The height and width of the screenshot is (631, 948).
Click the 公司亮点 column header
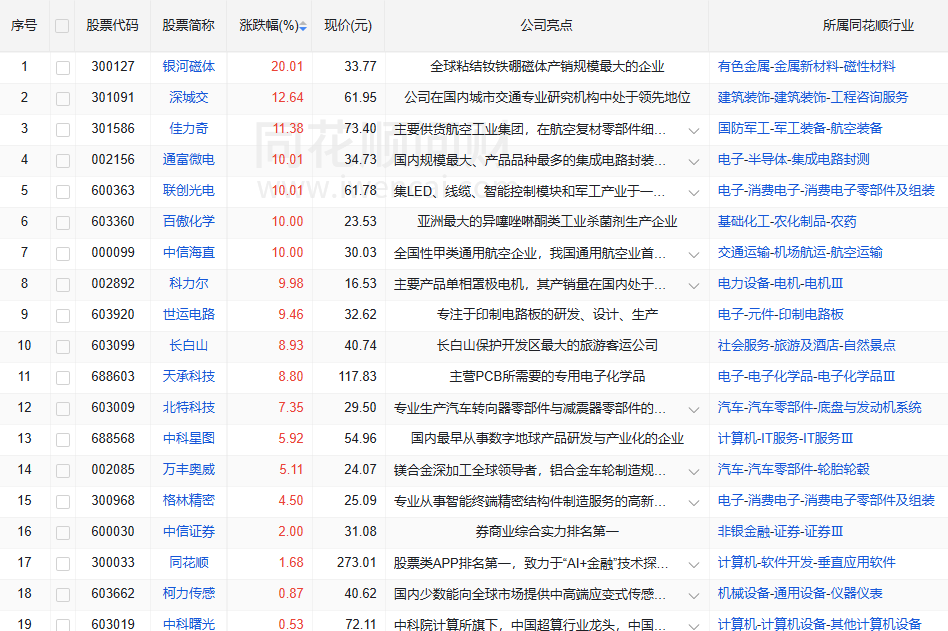coord(547,25)
